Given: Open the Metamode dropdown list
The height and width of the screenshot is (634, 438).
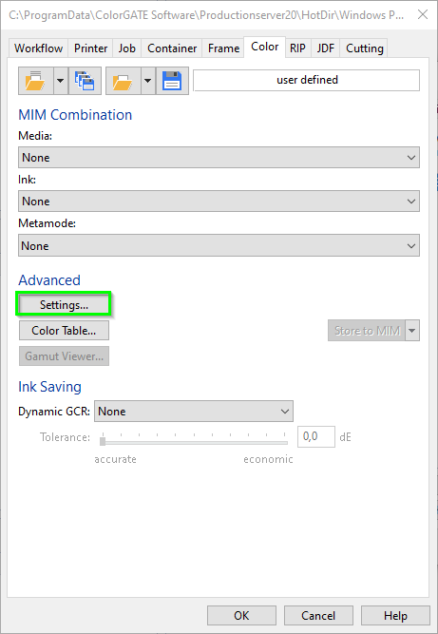Looking at the screenshot, I should point(219,245).
